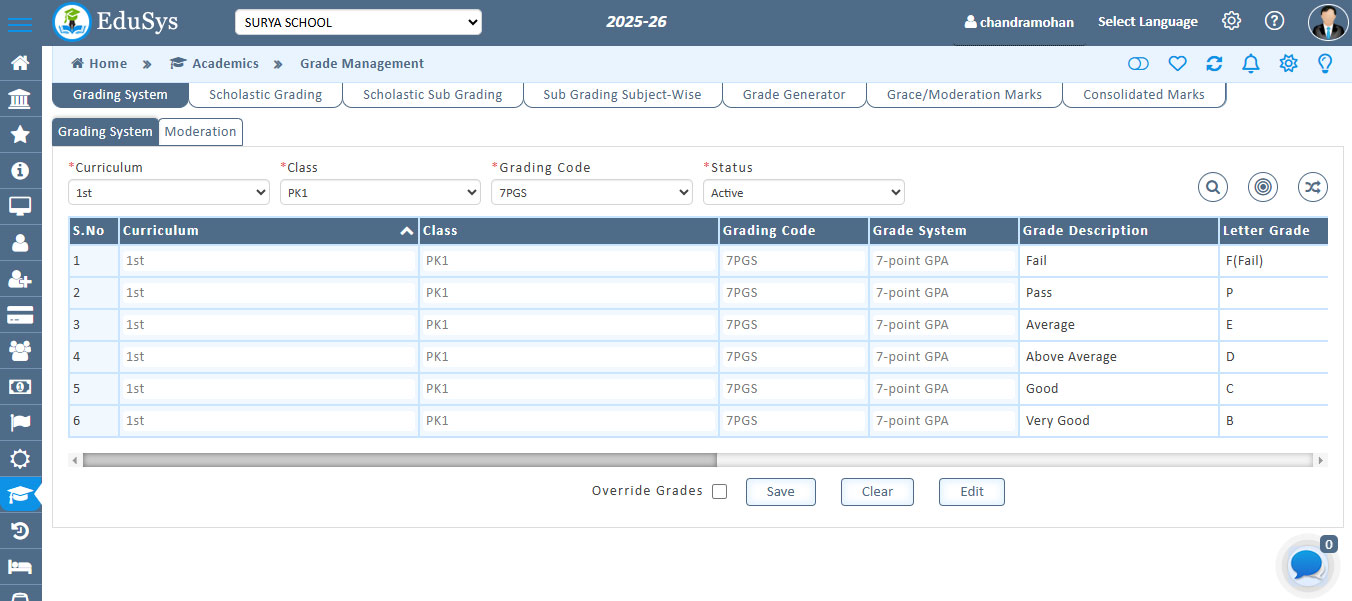The image size is (1352, 601).
Task: Flip the toggle switch in breadcrumb bar
Action: [1138, 64]
